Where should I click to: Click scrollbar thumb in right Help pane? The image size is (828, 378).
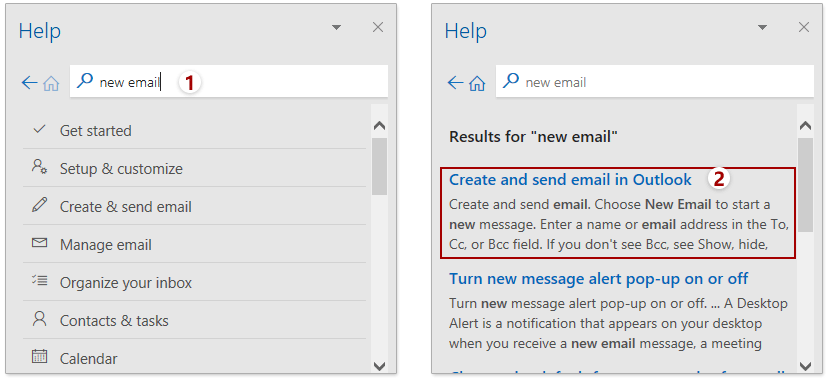coord(805,185)
